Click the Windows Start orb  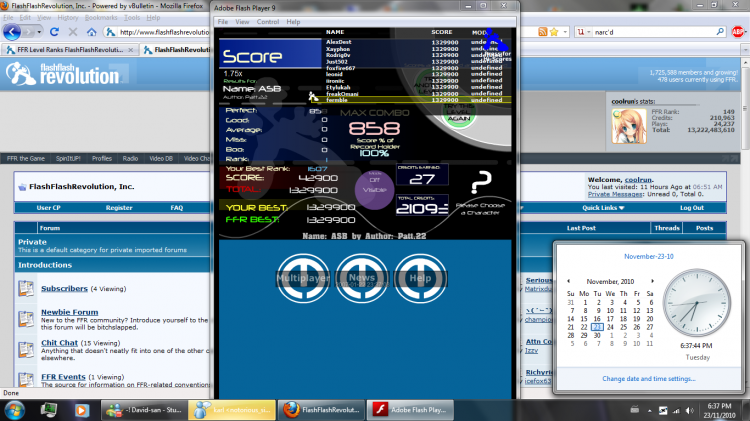click(14, 410)
